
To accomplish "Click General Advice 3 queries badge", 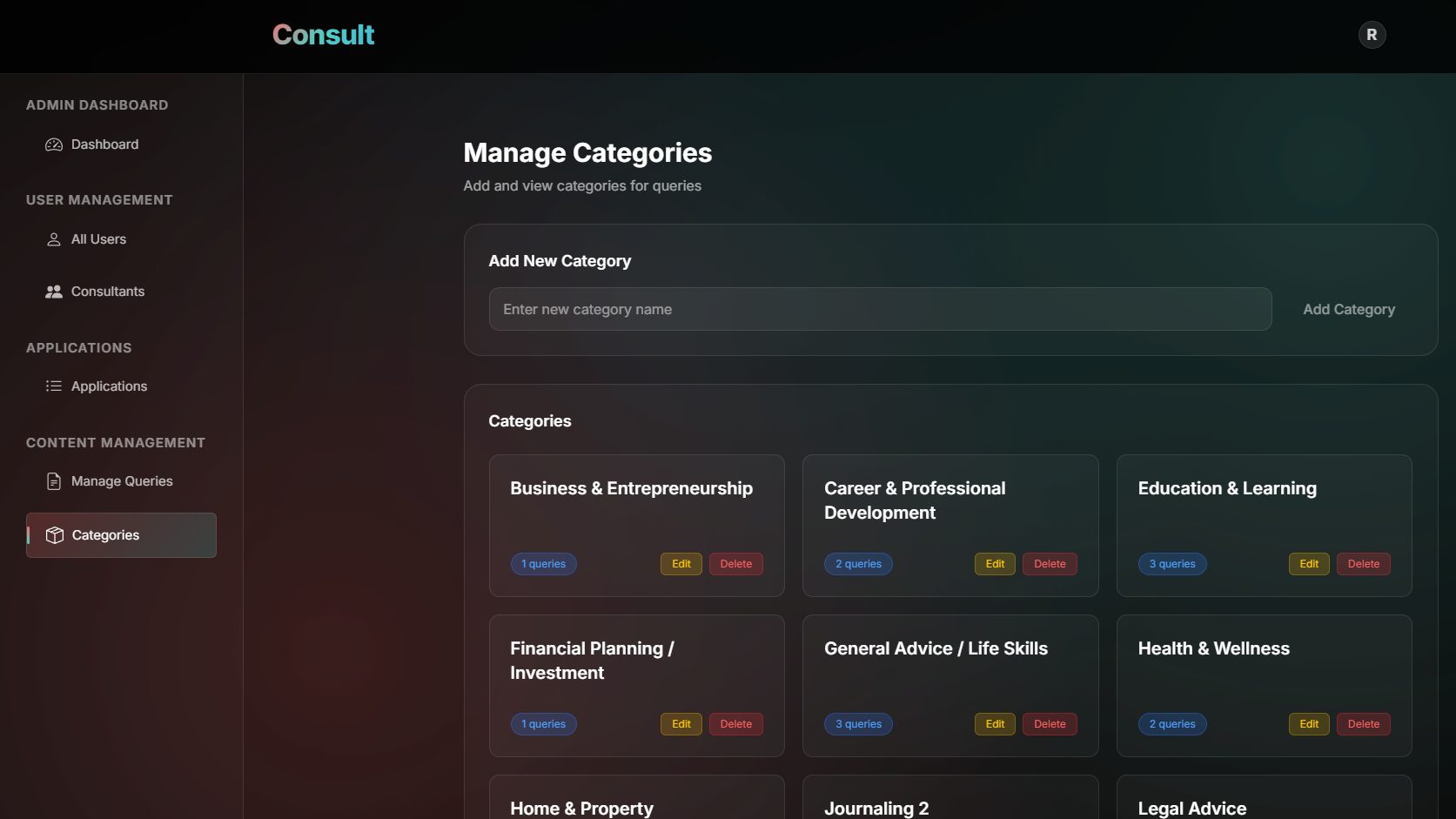I will 858,724.
